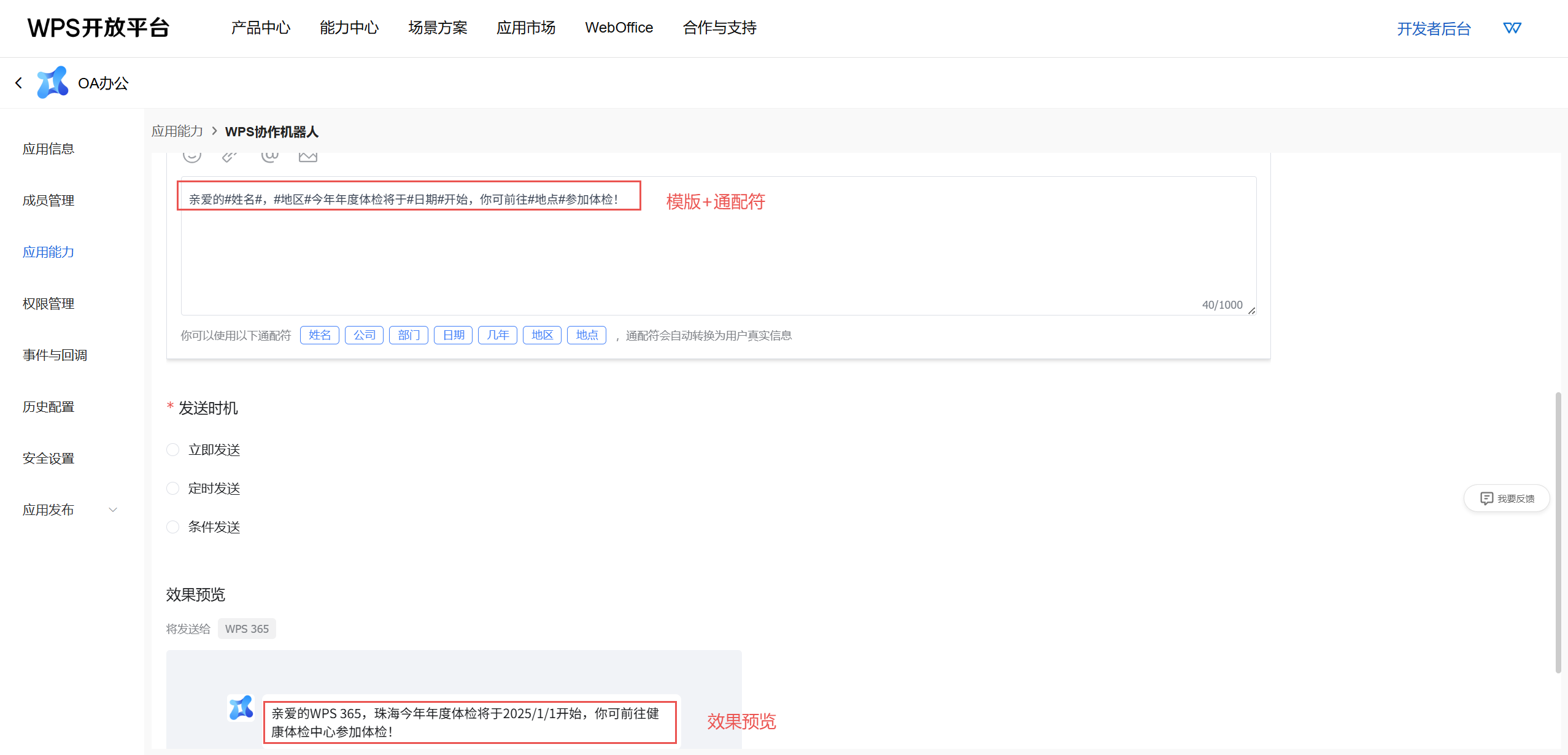
Task: Click the image insert icon
Action: pos(307,156)
